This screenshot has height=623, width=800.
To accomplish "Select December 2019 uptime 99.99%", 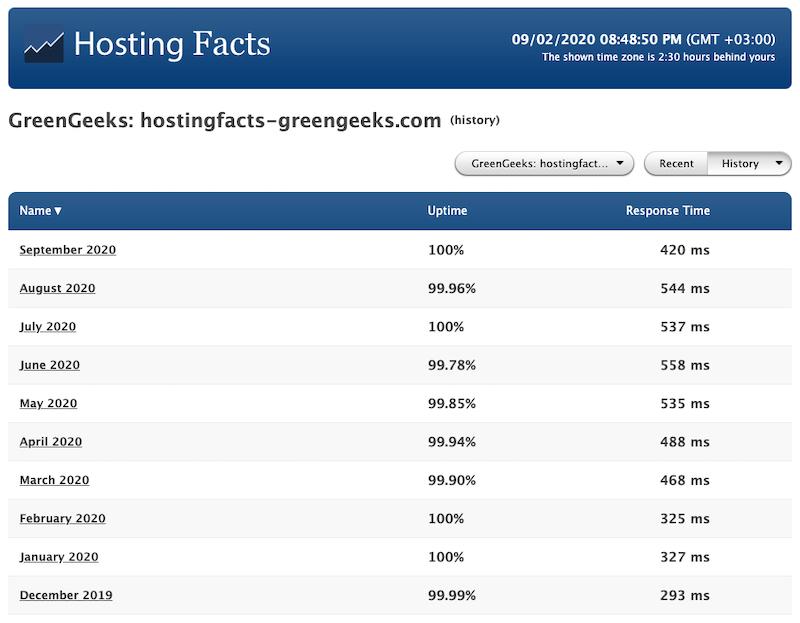I will coord(452,595).
